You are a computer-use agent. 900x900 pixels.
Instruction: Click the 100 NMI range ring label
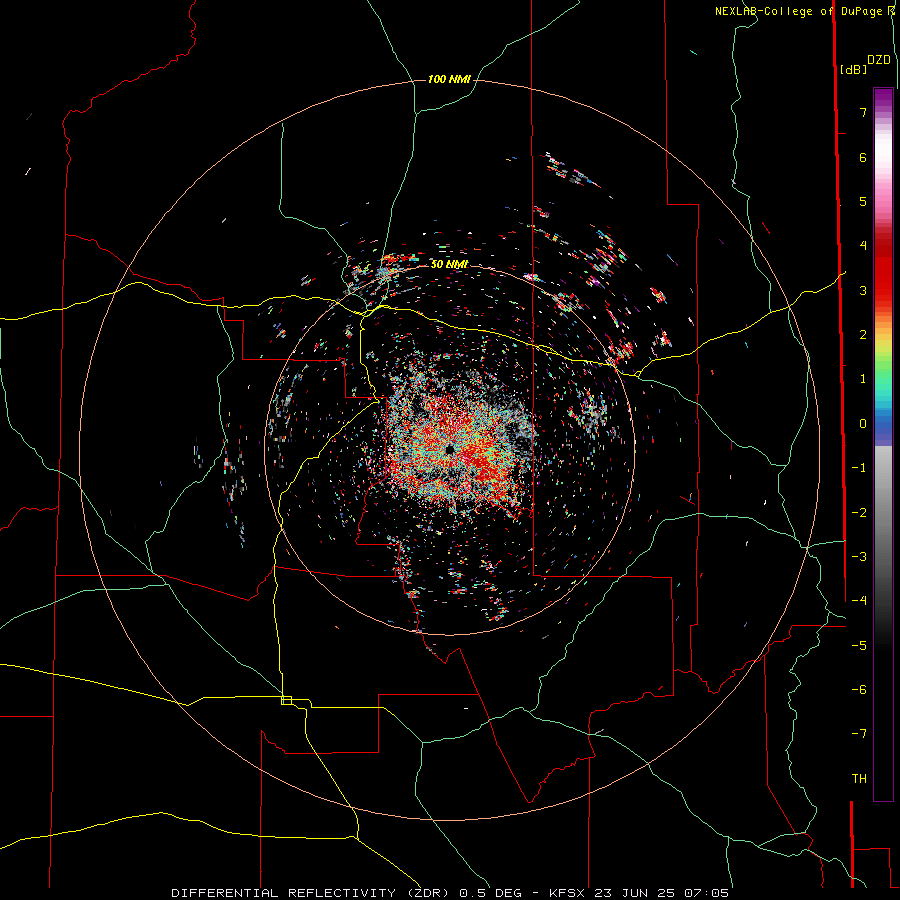tap(449, 79)
